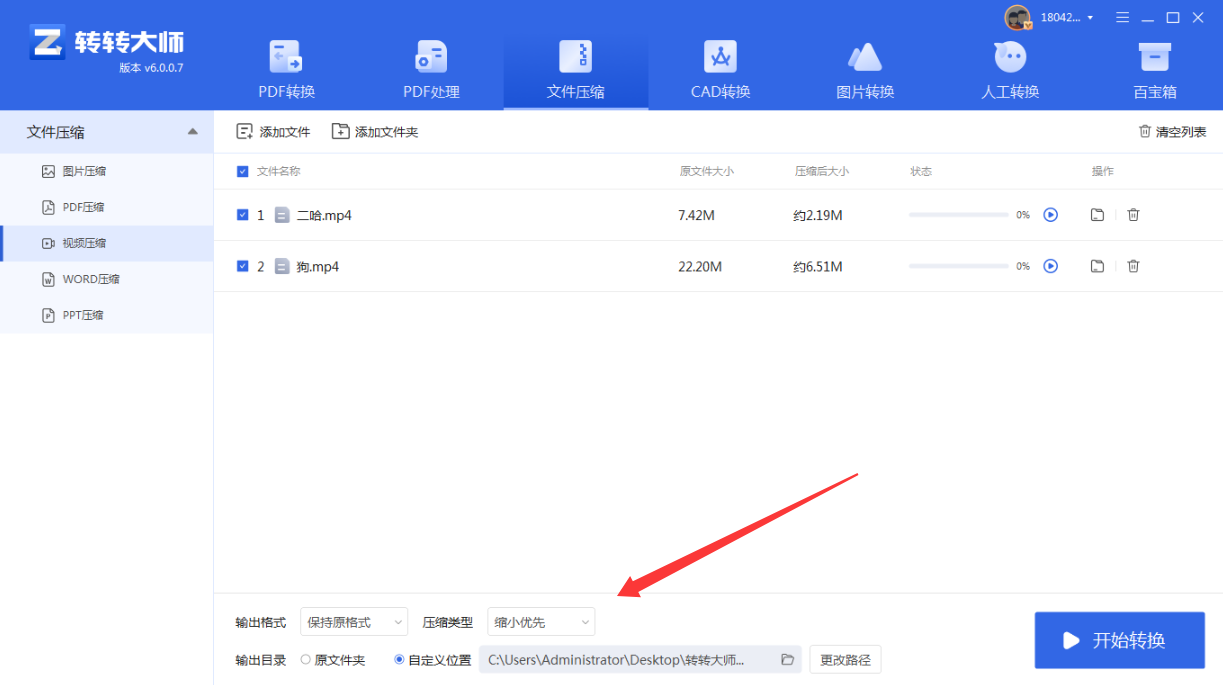Play preview for 二哈.mp4
Screen dimensions: 1223x685
(1050, 214)
